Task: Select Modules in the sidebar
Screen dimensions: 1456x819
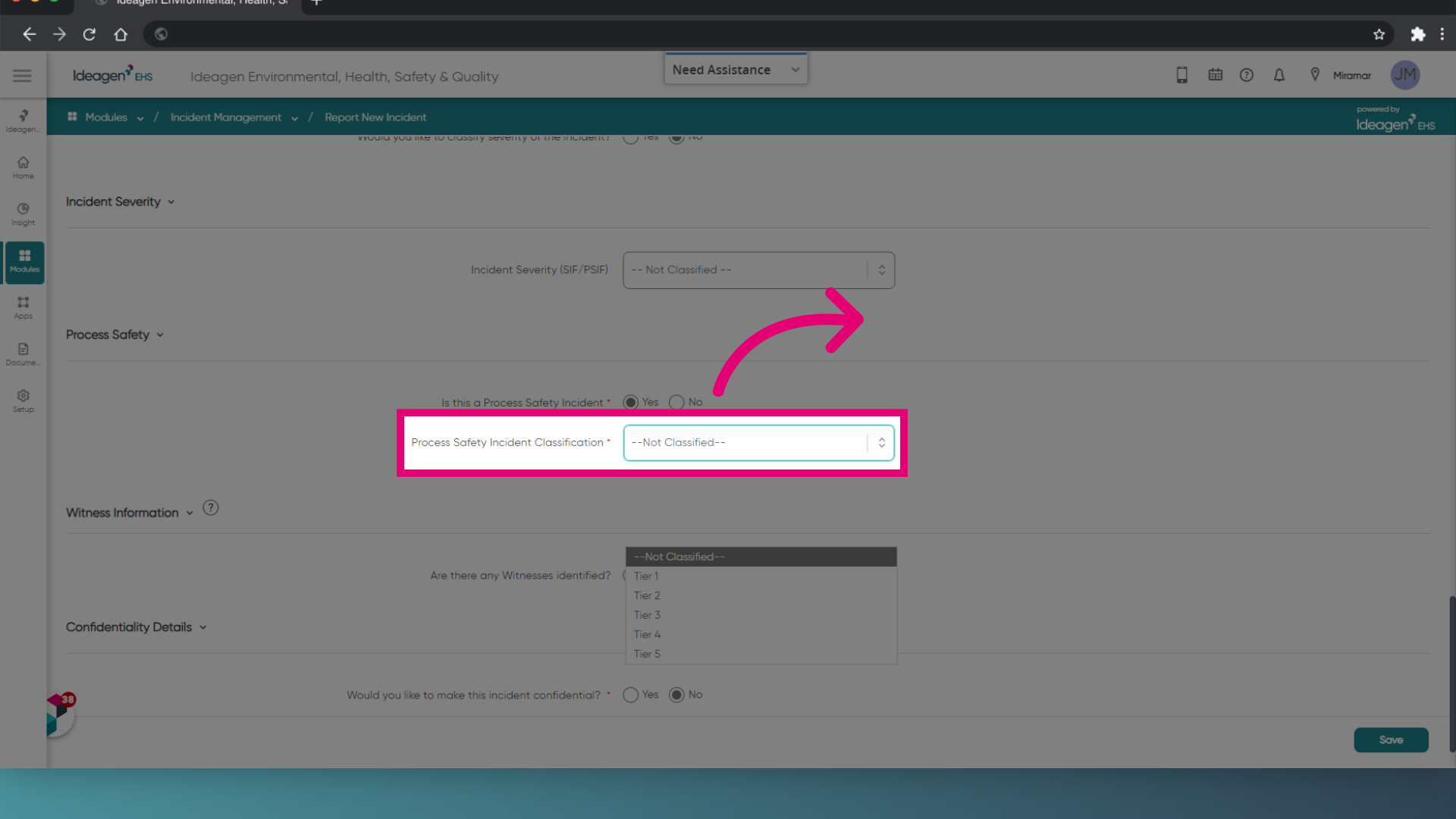Action: 24,262
